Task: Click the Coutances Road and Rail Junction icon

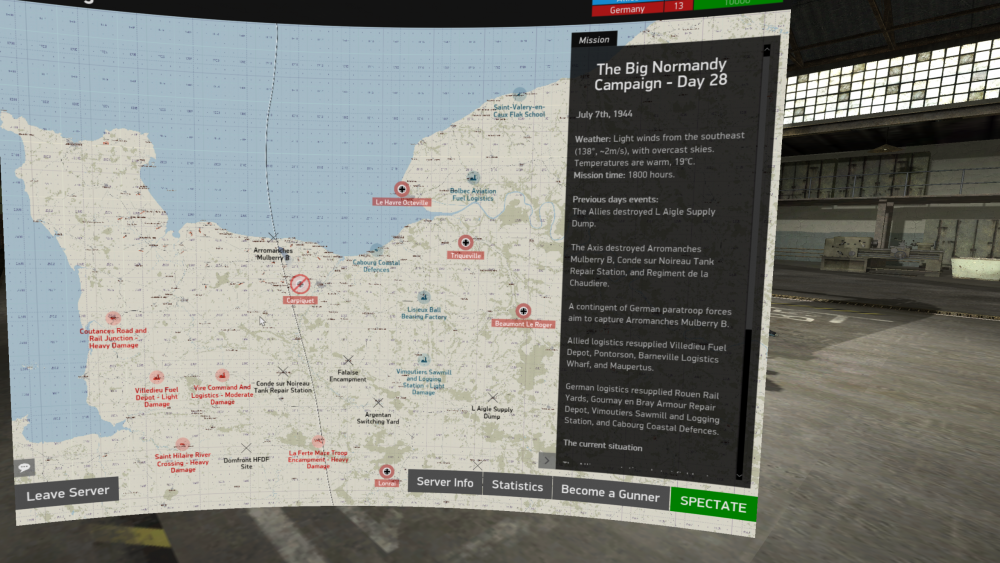Action: coord(114,318)
